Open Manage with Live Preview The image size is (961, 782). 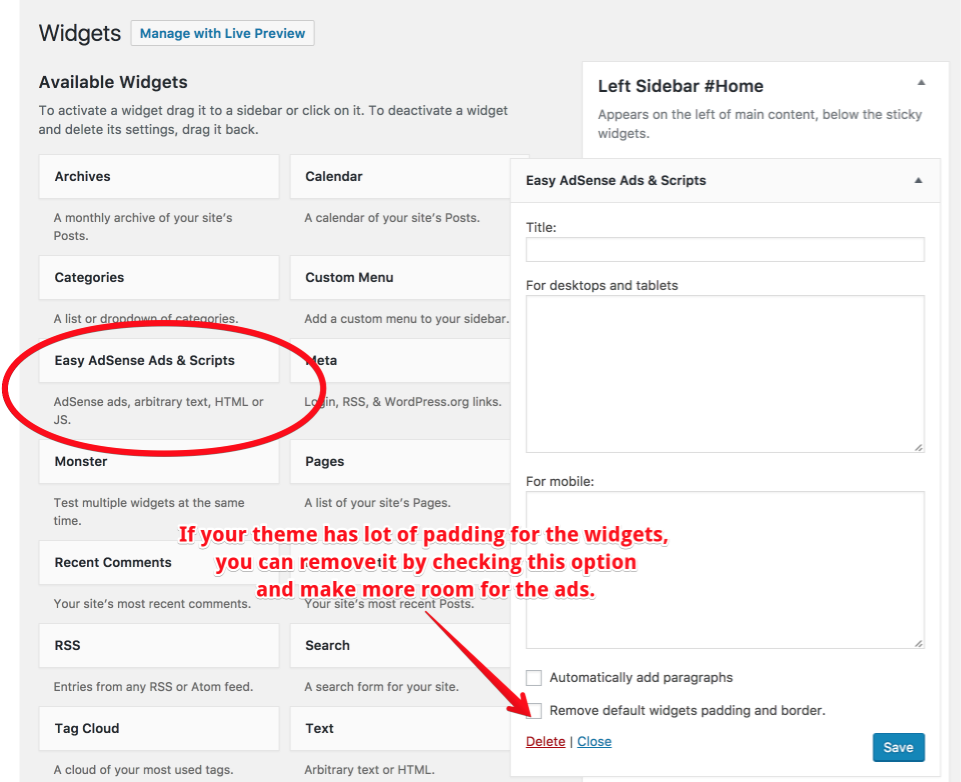coord(222,33)
